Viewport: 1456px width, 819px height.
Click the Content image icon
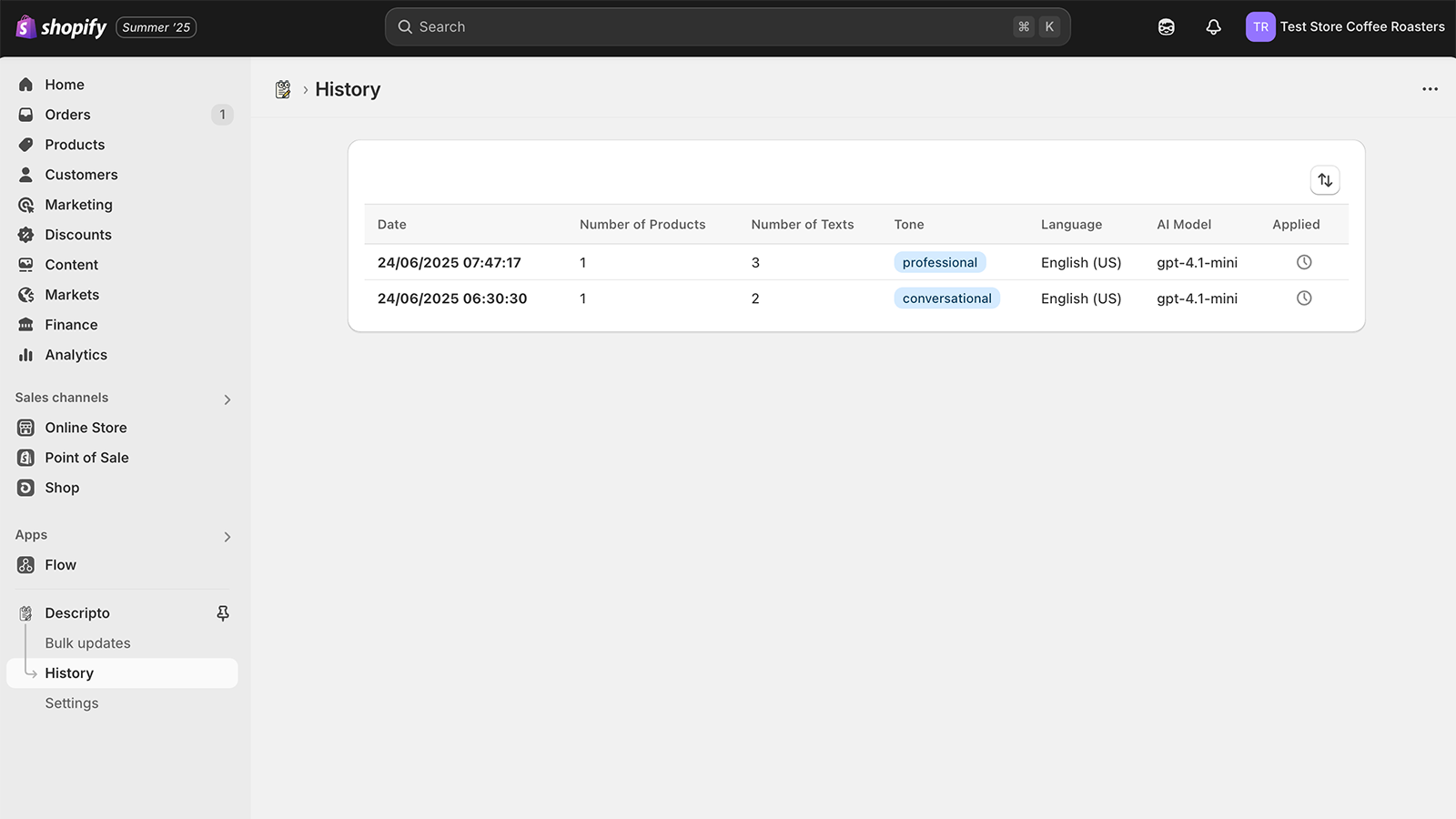click(25, 265)
